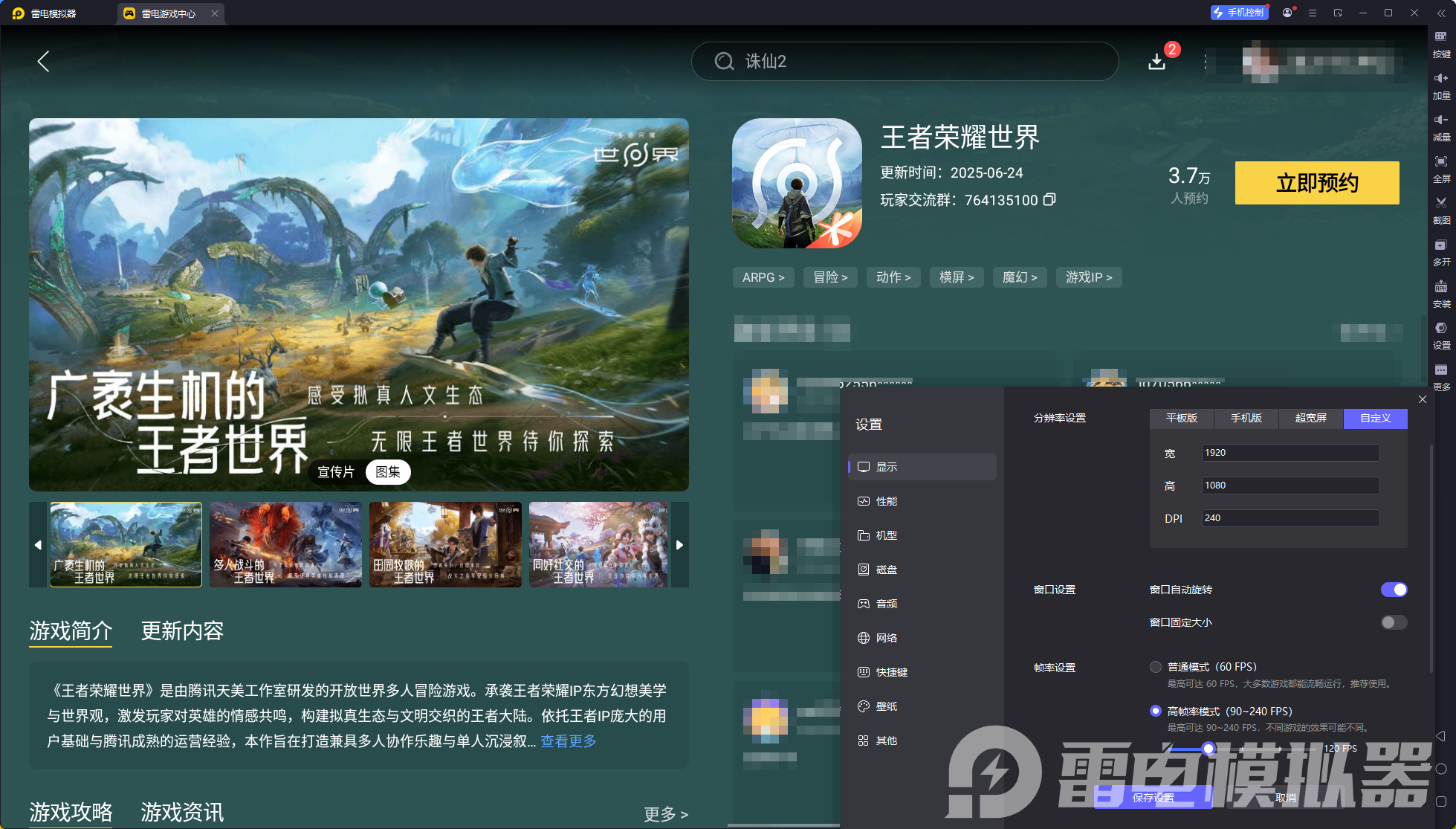Increase volume with the 加量 icon
Image resolution: width=1456 pixels, height=829 pixels.
tap(1441, 86)
